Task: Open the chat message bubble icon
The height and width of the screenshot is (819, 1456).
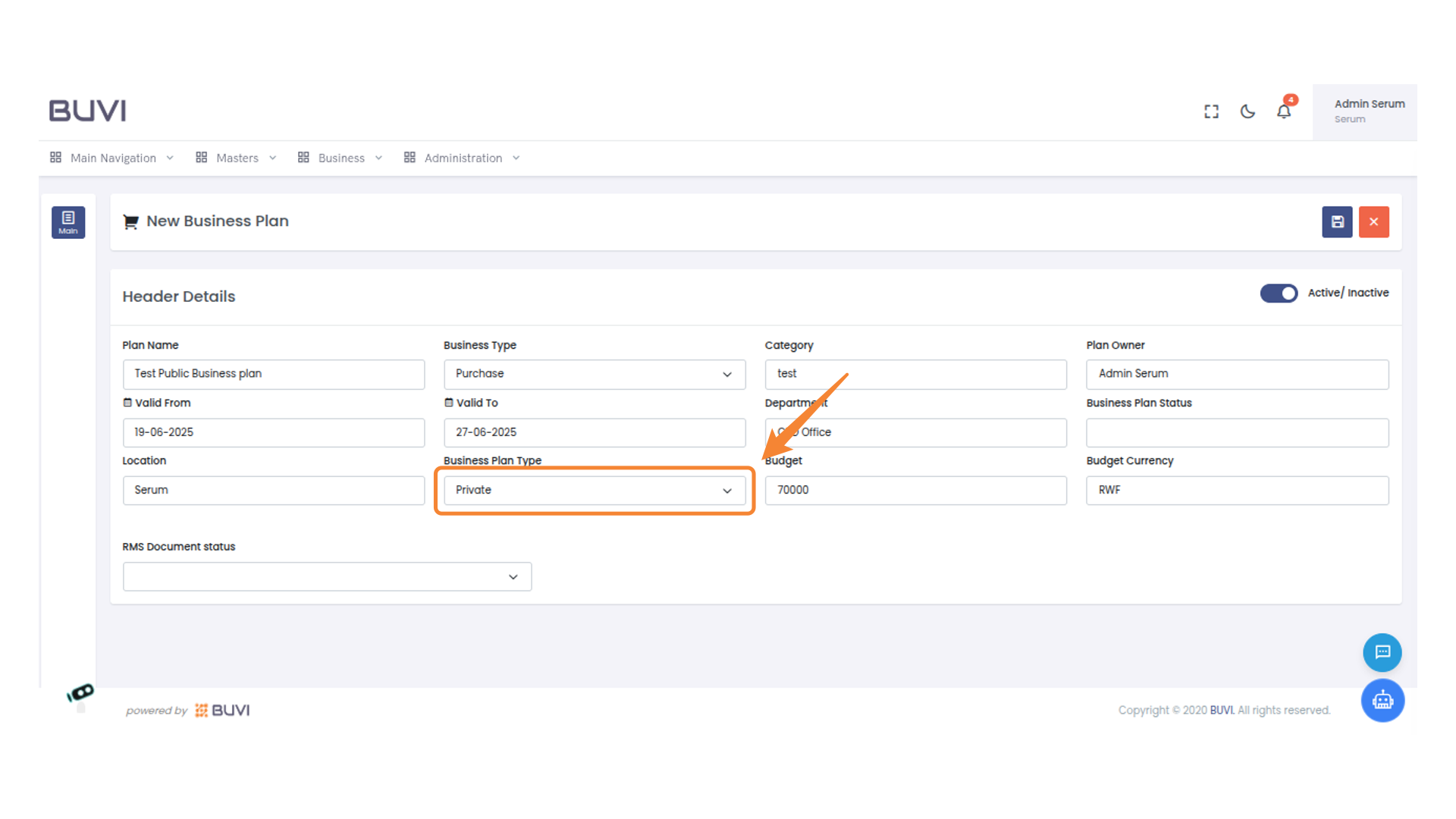Action: pos(1382,652)
